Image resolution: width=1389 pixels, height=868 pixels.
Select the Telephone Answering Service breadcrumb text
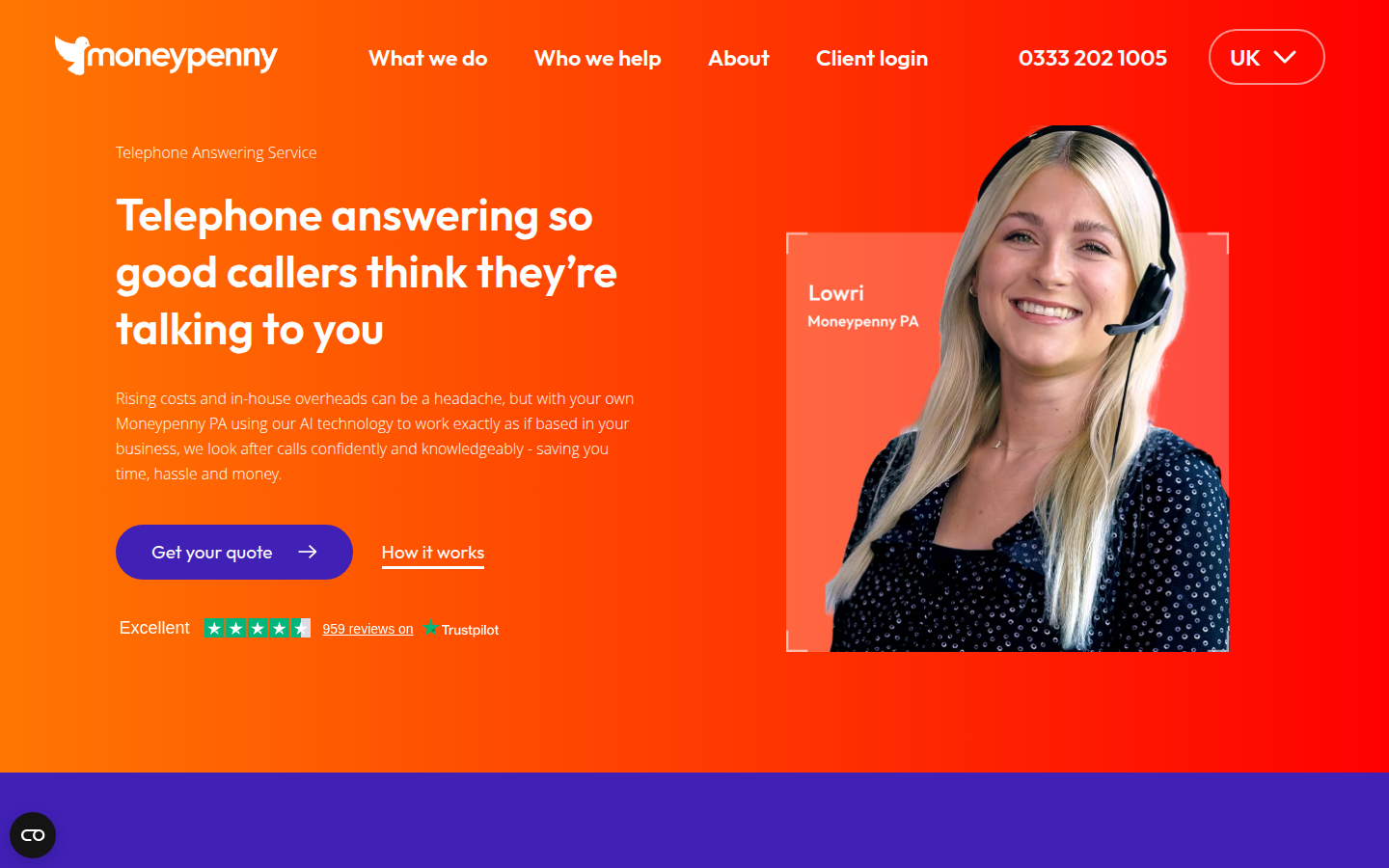(x=216, y=152)
